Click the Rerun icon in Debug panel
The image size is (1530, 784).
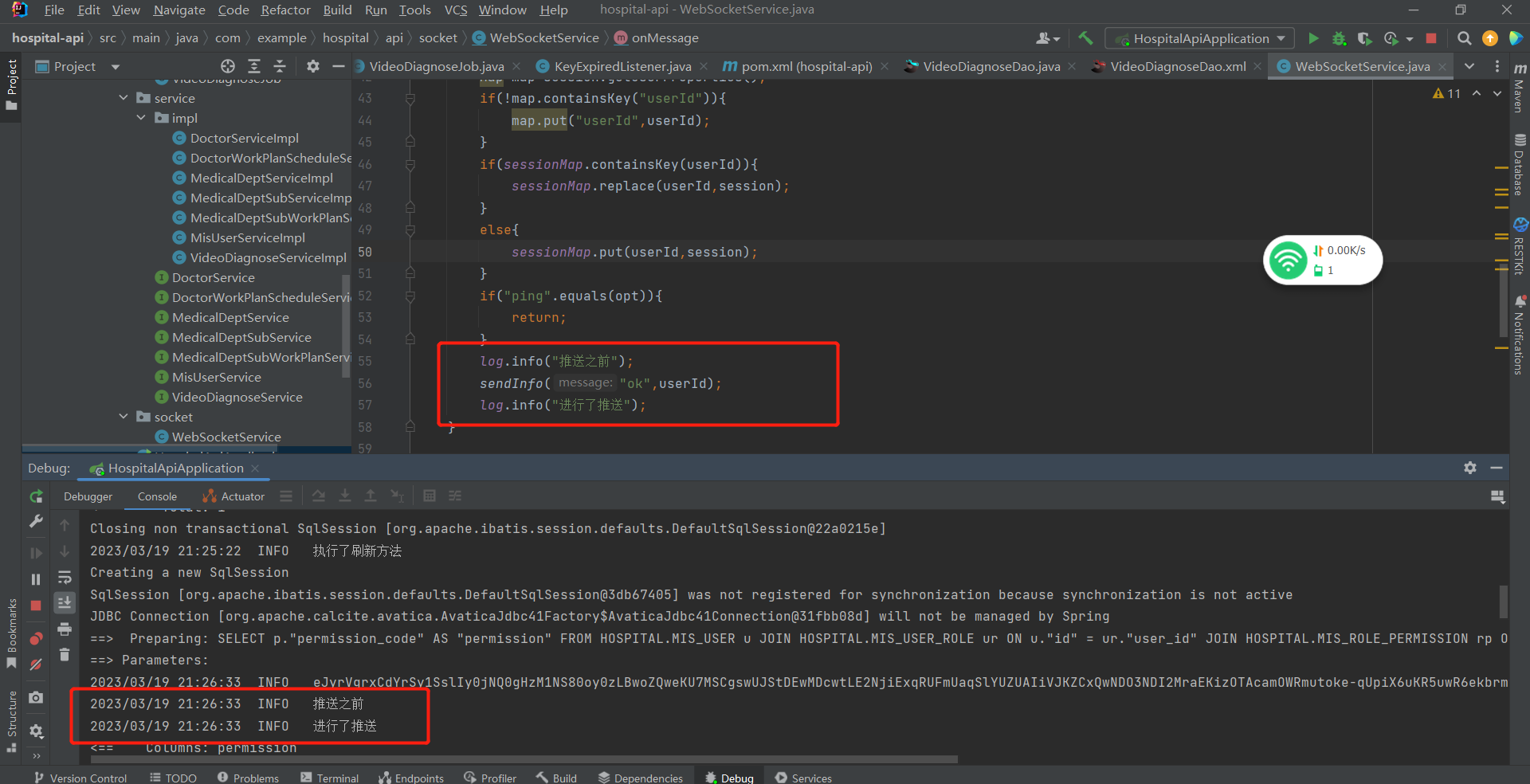[x=36, y=496]
